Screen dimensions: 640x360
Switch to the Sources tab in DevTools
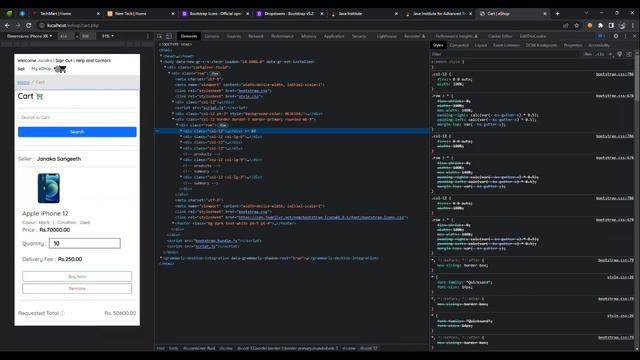pyautogui.click(x=233, y=36)
